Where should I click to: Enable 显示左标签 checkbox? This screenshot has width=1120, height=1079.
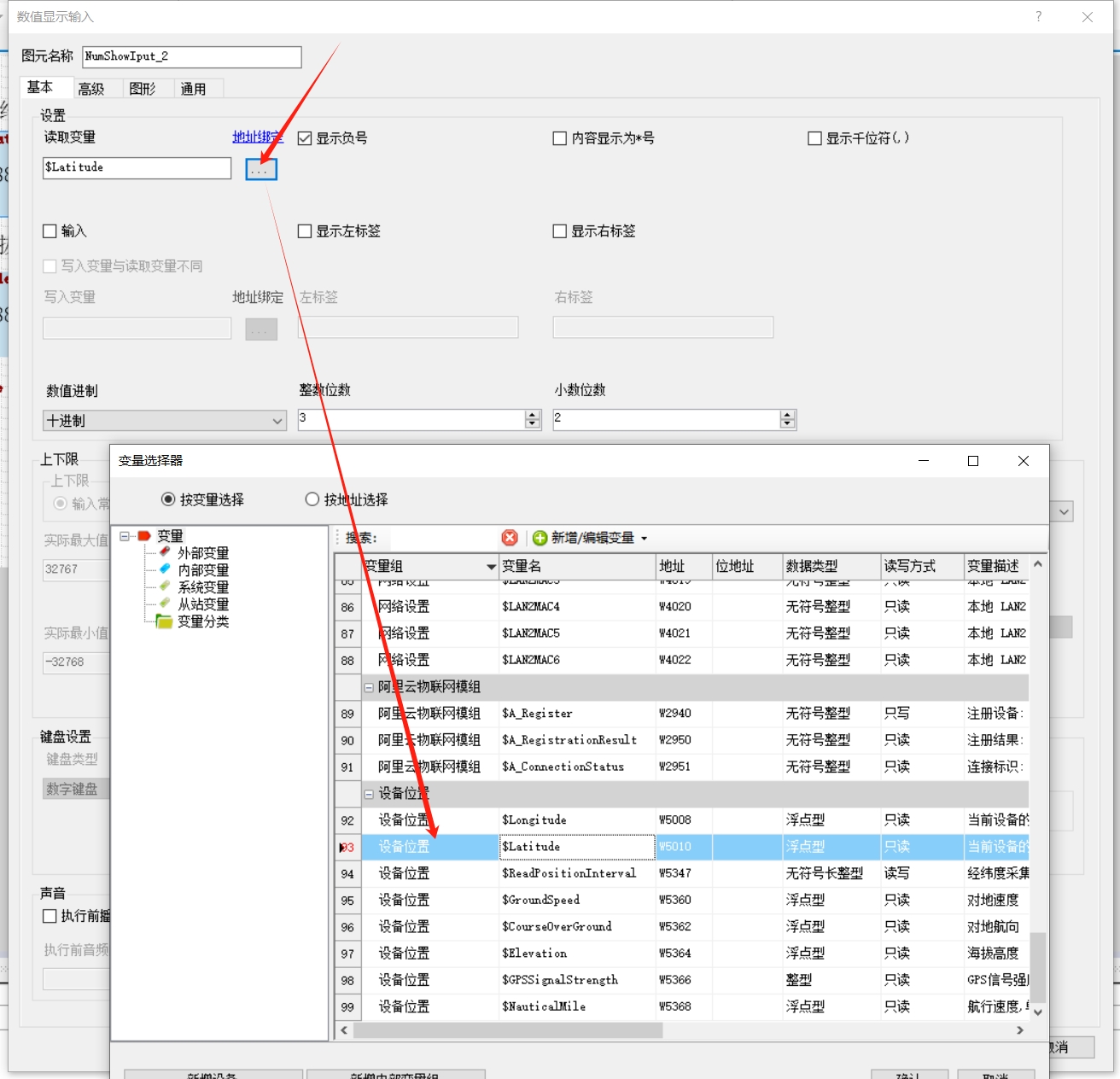(305, 231)
